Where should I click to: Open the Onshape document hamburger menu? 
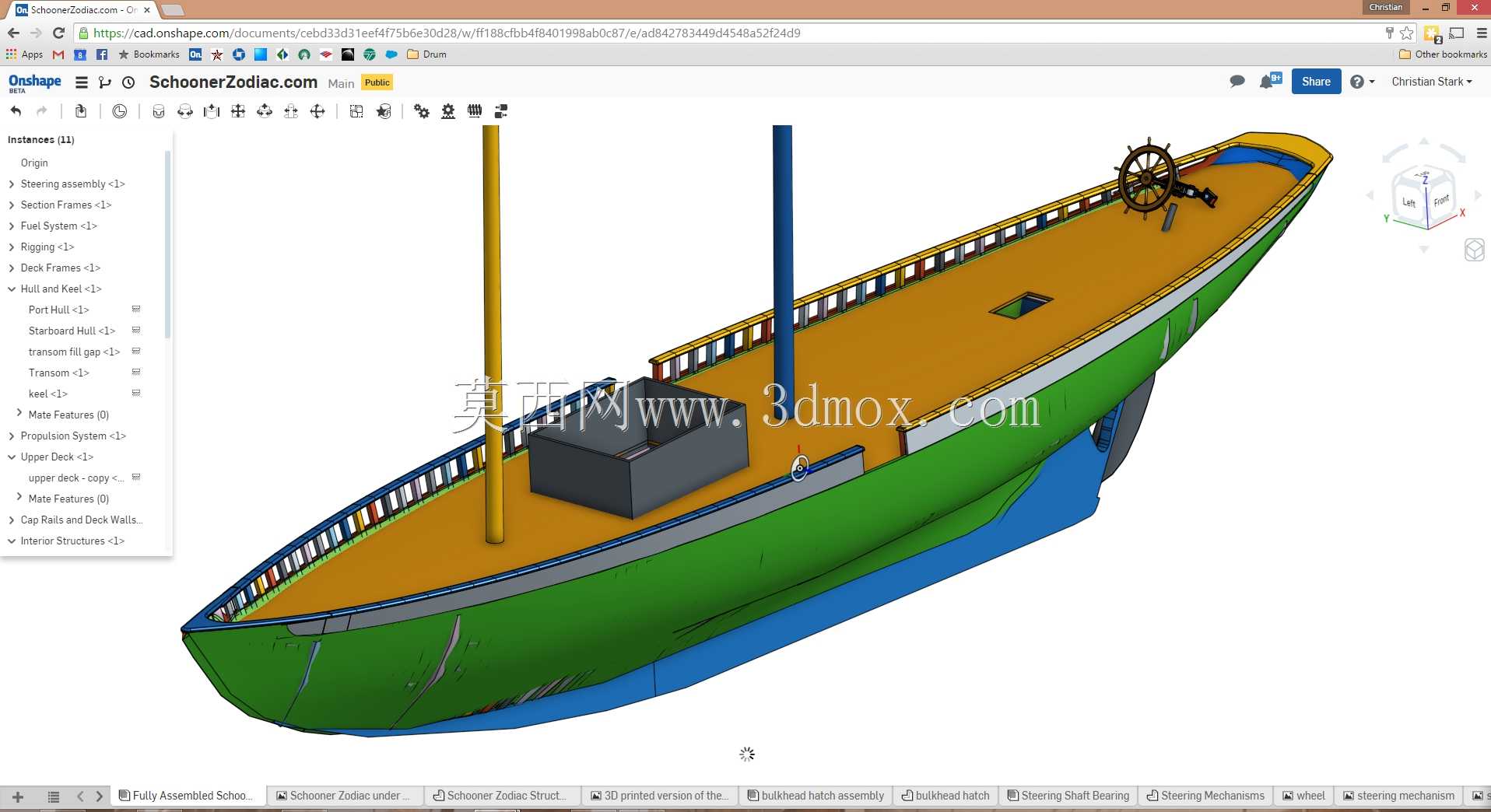(81, 82)
